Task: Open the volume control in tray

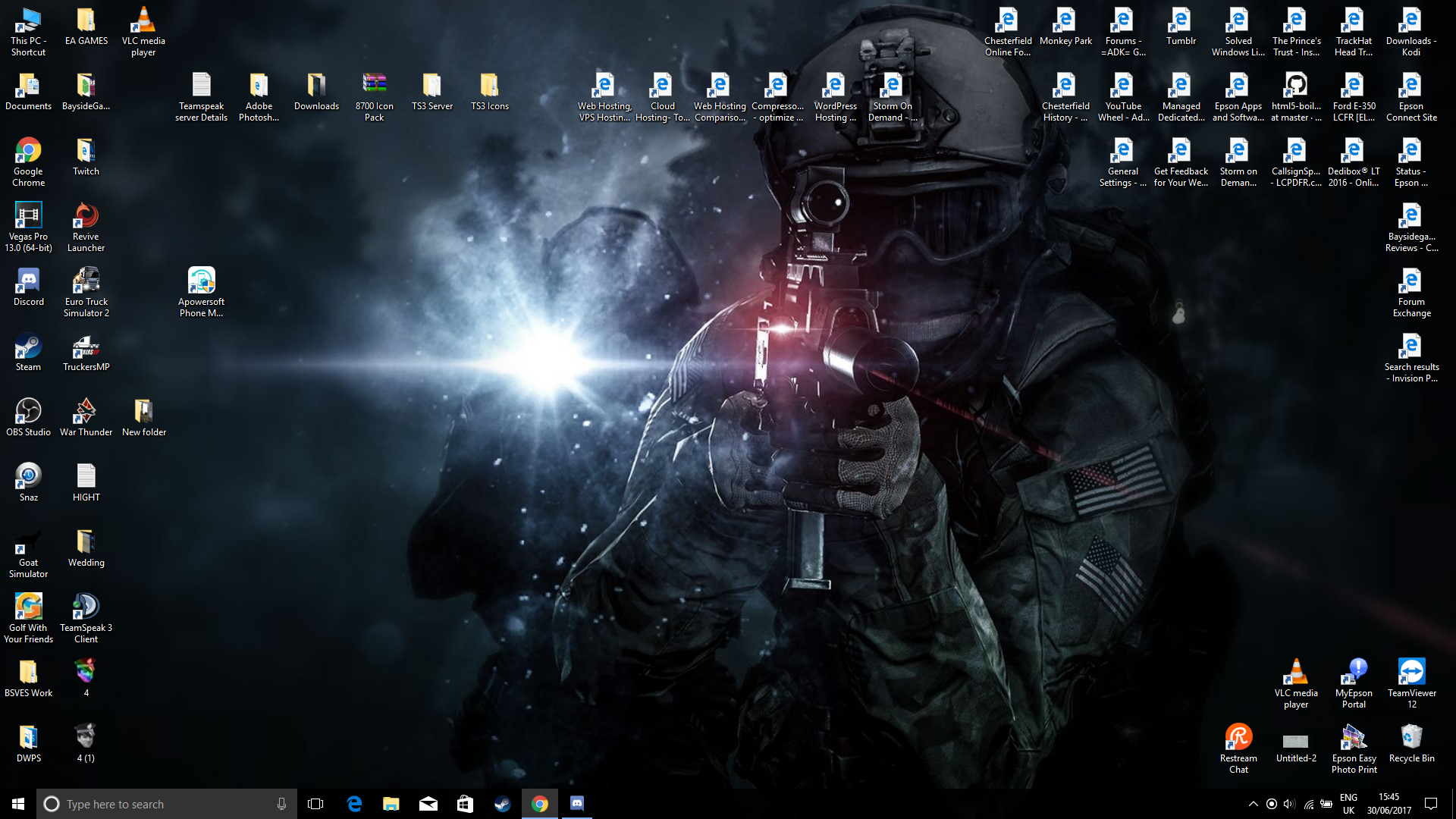Action: (x=1289, y=804)
